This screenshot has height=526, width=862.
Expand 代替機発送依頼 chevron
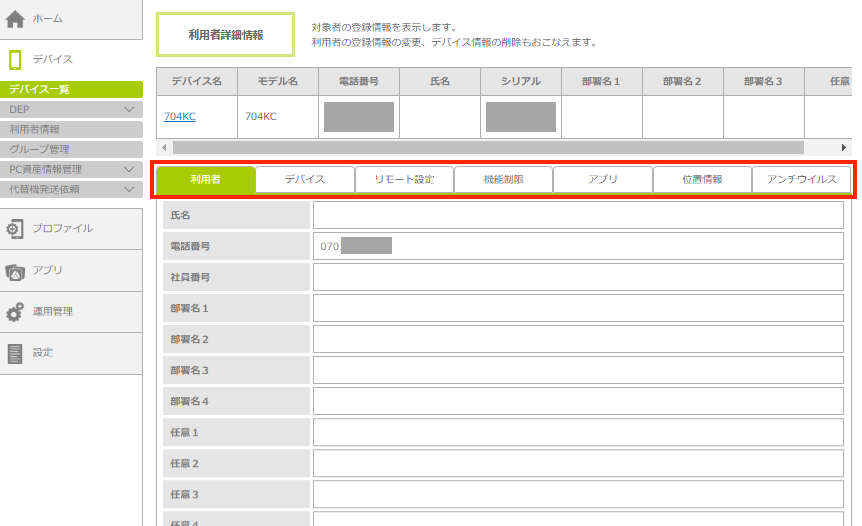129,189
